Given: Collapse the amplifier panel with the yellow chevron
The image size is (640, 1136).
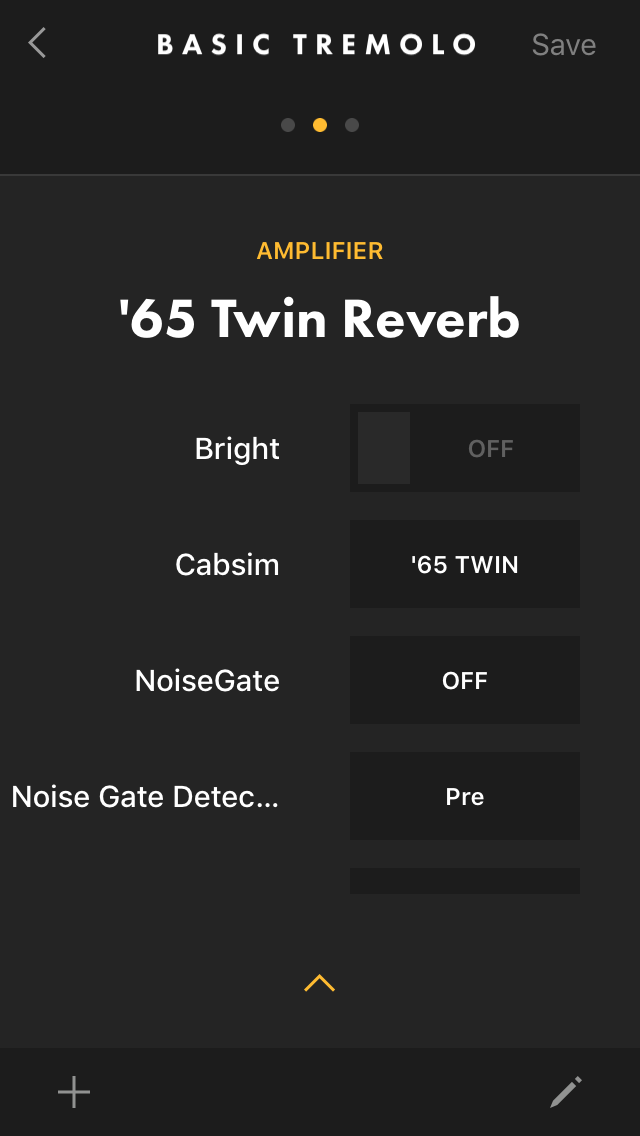Looking at the screenshot, I should point(319,982).
